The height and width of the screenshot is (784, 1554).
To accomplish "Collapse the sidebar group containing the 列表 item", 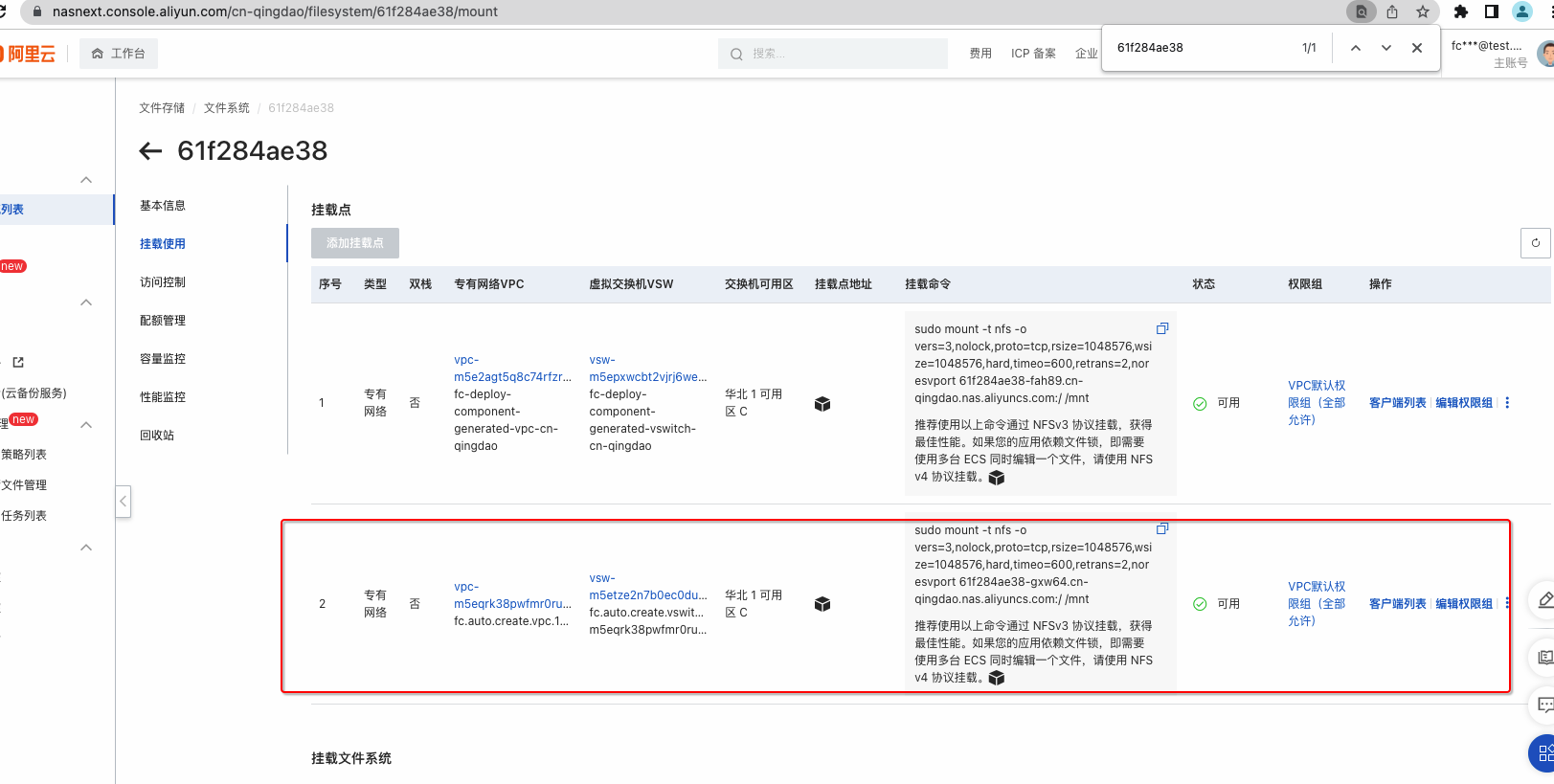I will (x=86, y=180).
